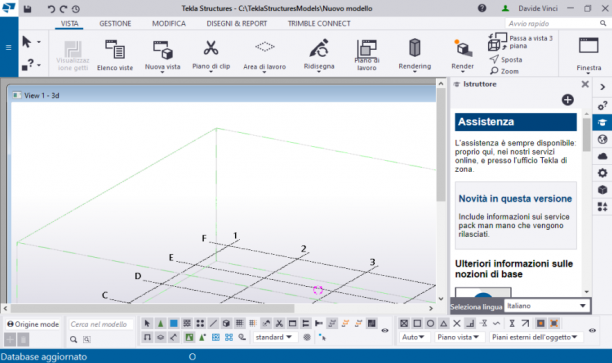Click the plus icon in Istruttore panel

[x=568, y=100]
